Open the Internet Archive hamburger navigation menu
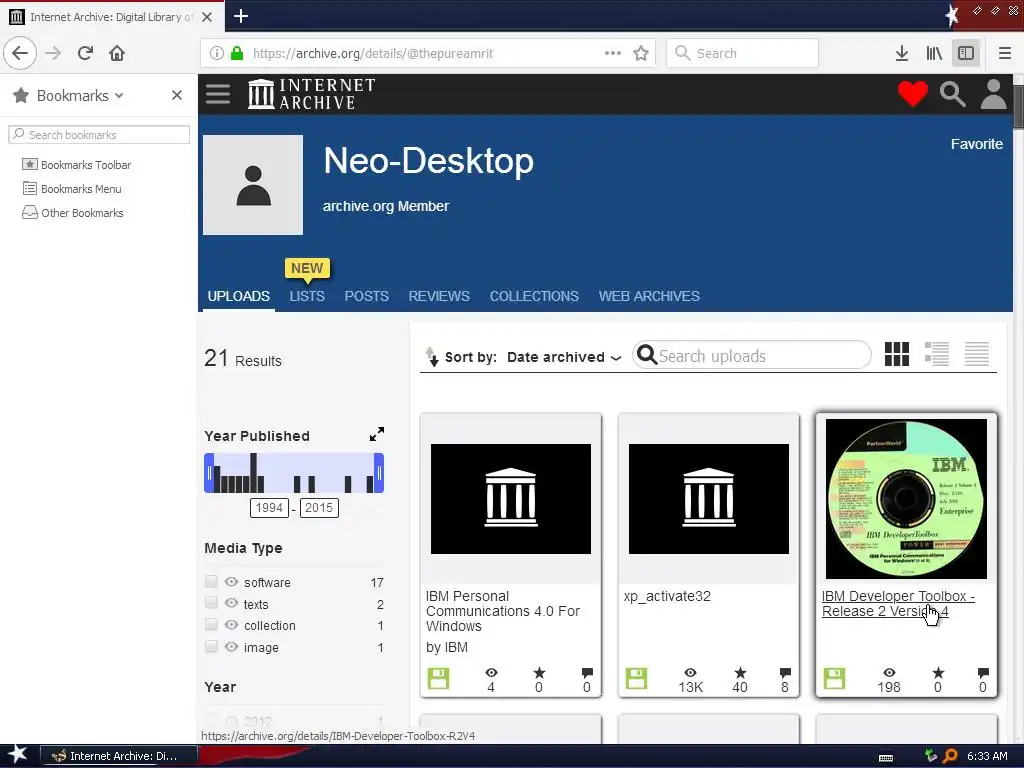 218,94
